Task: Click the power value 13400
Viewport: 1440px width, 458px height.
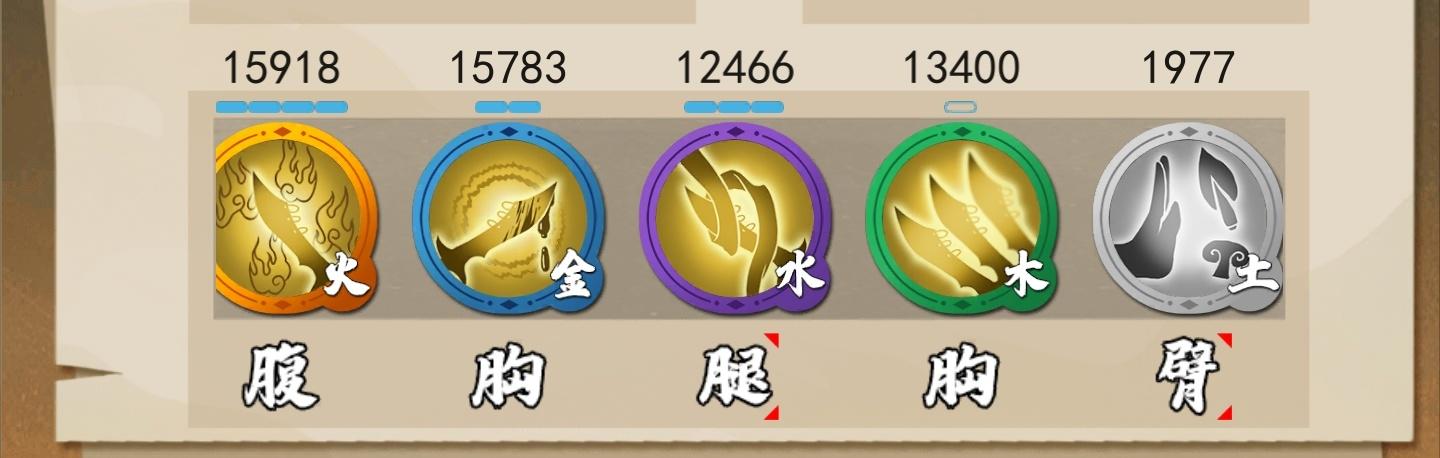Action: tap(961, 69)
